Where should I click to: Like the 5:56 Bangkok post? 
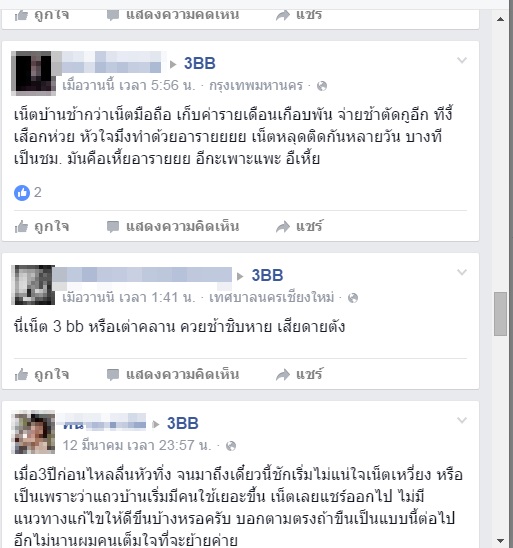tap(42, 226)
